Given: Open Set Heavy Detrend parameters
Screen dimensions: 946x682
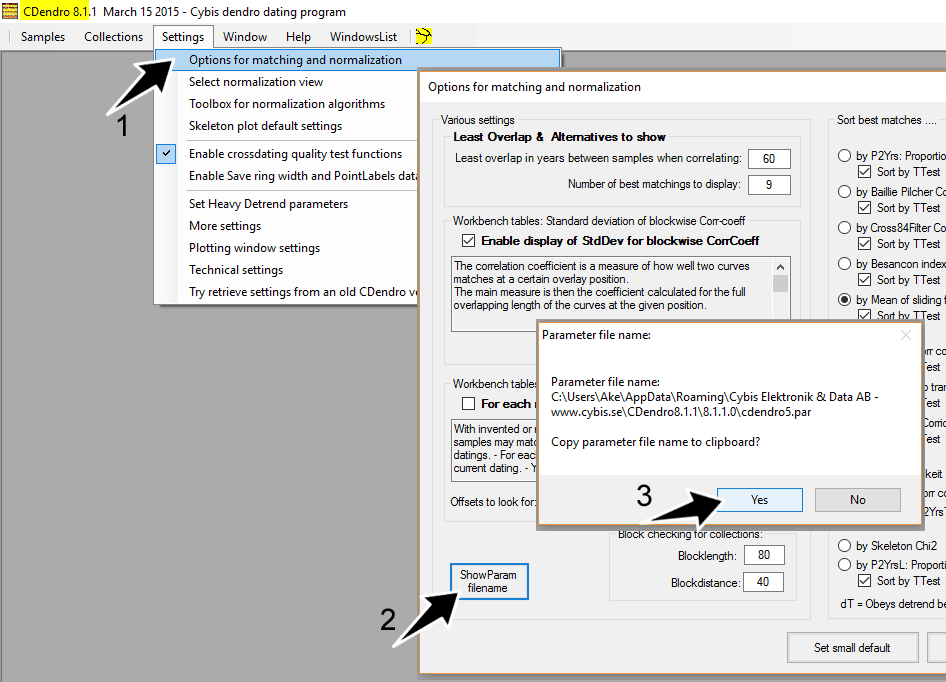Looking at the screenshot, I should [x=286, y=204].
